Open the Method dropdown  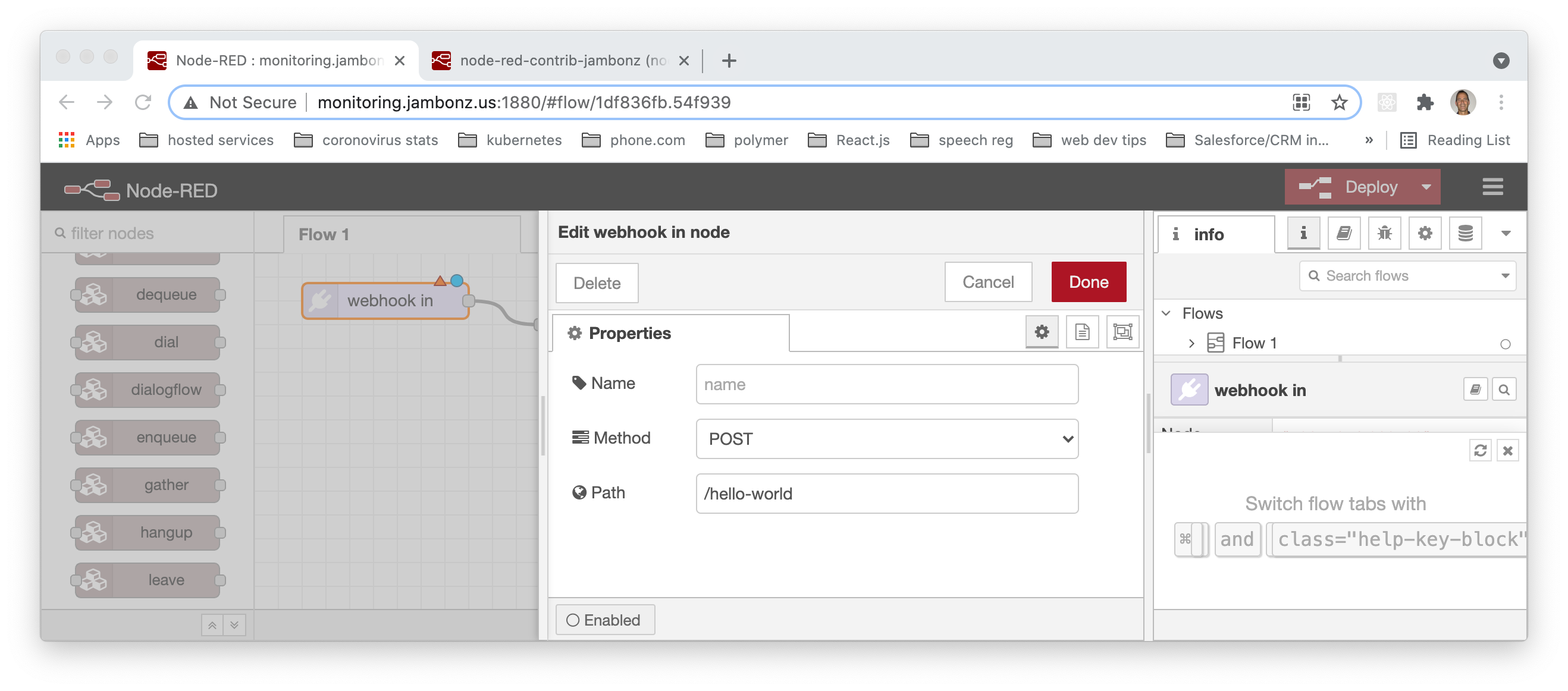pyautogui.click(x=886, y=439)
